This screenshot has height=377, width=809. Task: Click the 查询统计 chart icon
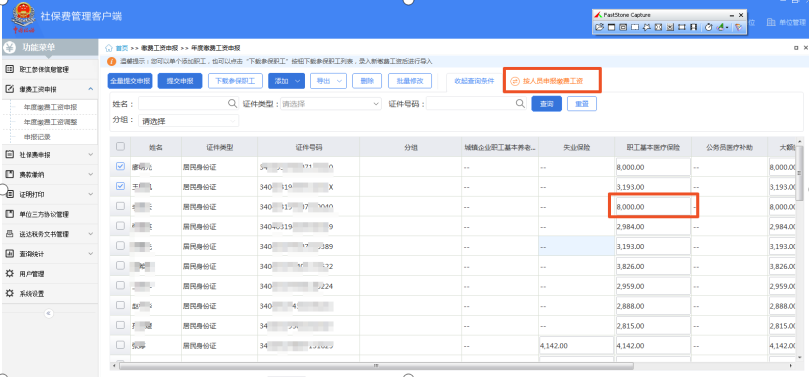(9, 254)
